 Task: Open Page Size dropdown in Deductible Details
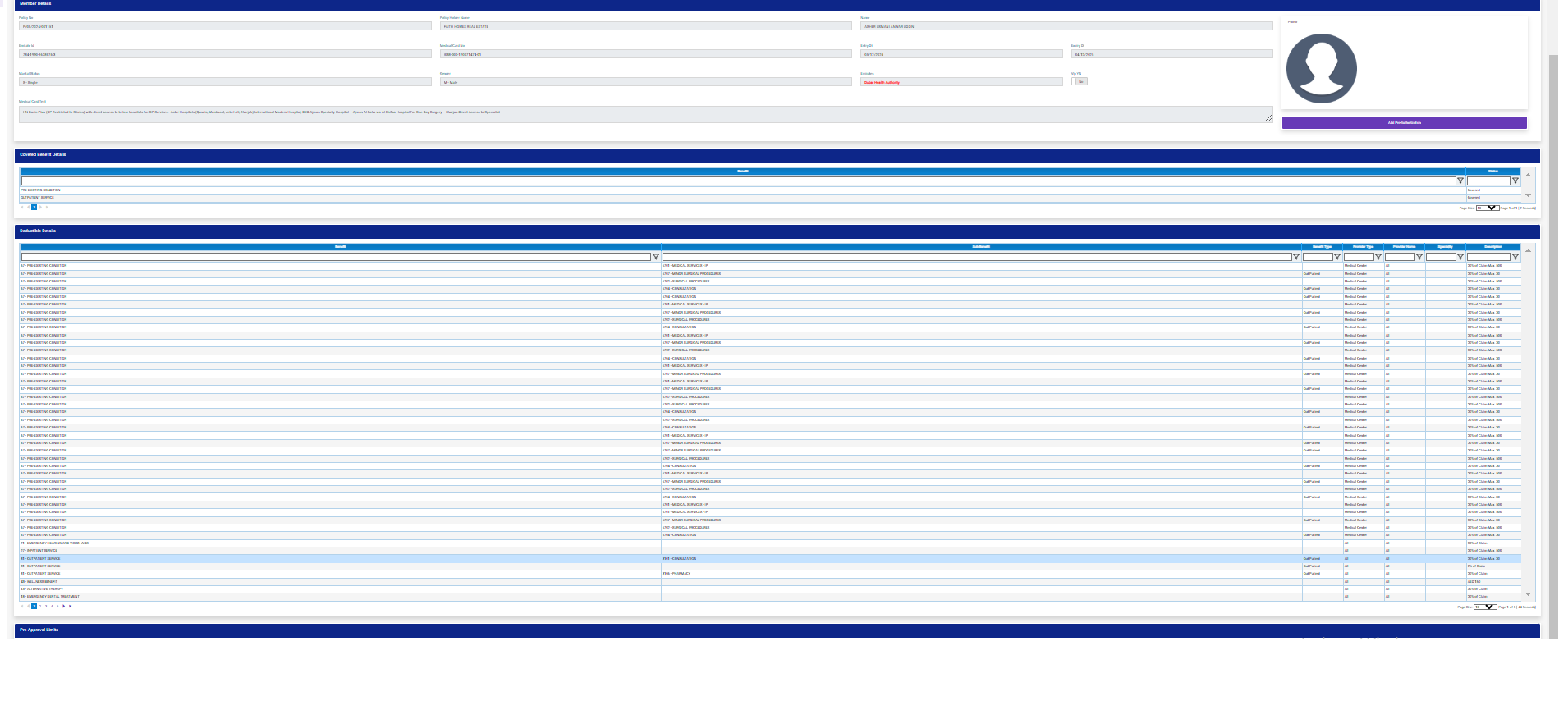pos(1485,607)
